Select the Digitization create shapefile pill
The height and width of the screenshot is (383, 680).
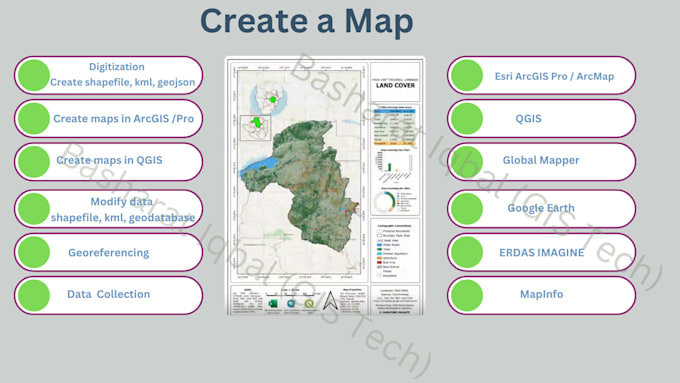point(108,75)
